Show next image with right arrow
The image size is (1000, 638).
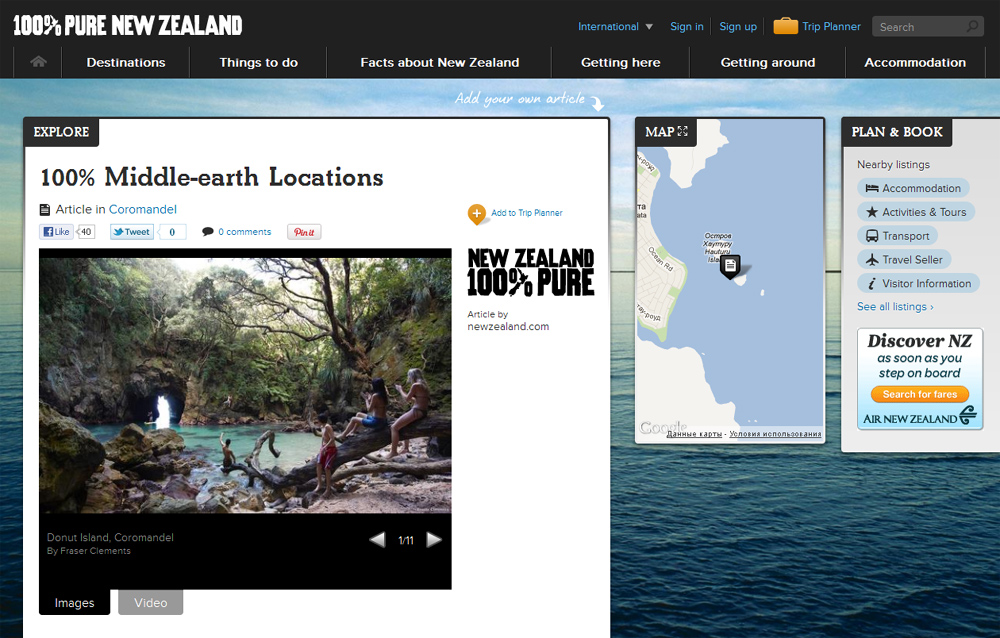434,540
